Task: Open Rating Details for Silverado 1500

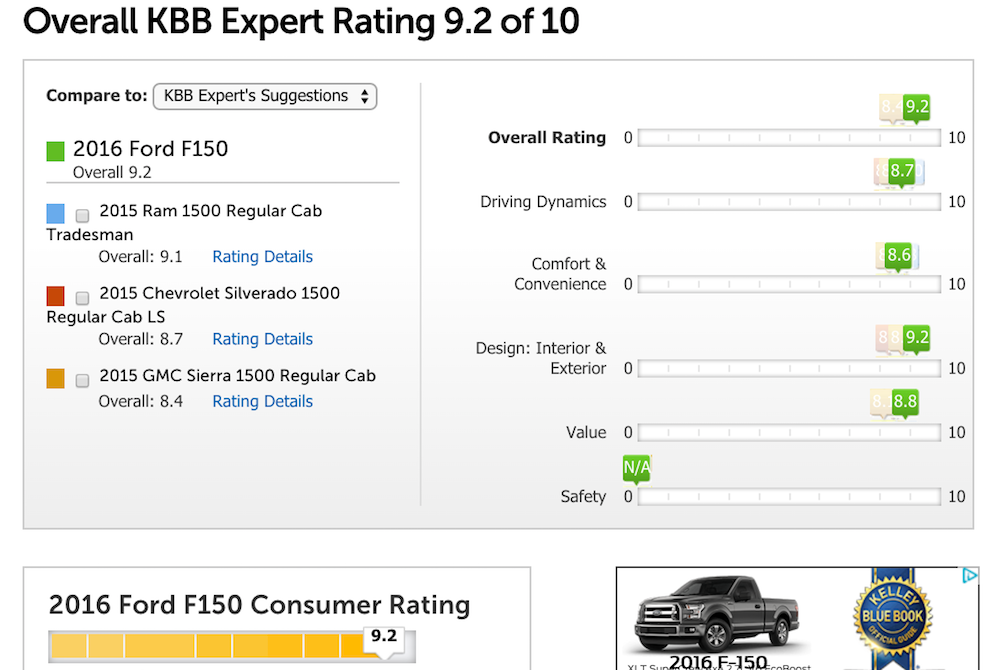Action: pos(262,339)
